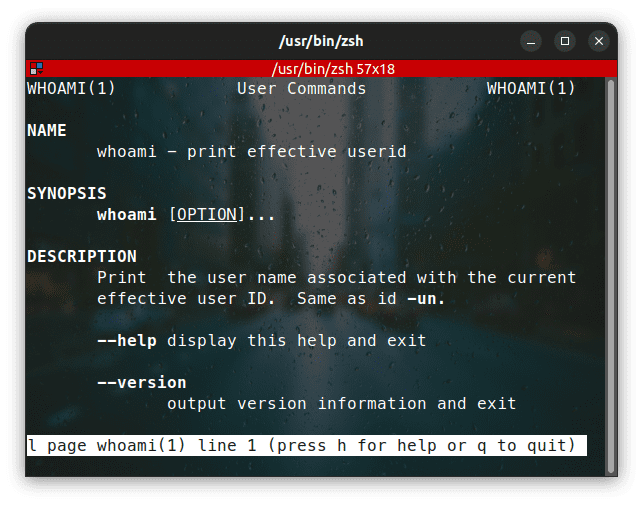643x505 pixels.
Task: Click the Terminator group icon in red titlebar
Action: point(36,68)
